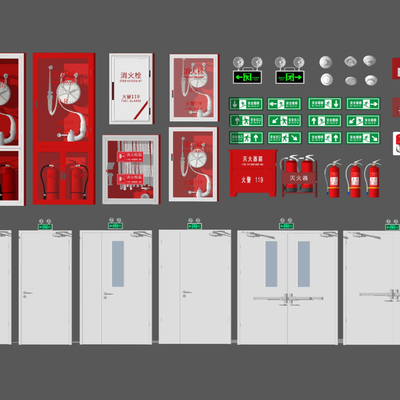Click handle of the one-window door
The height and width of the screenshot is (400, 400).
tap(108, 295)
